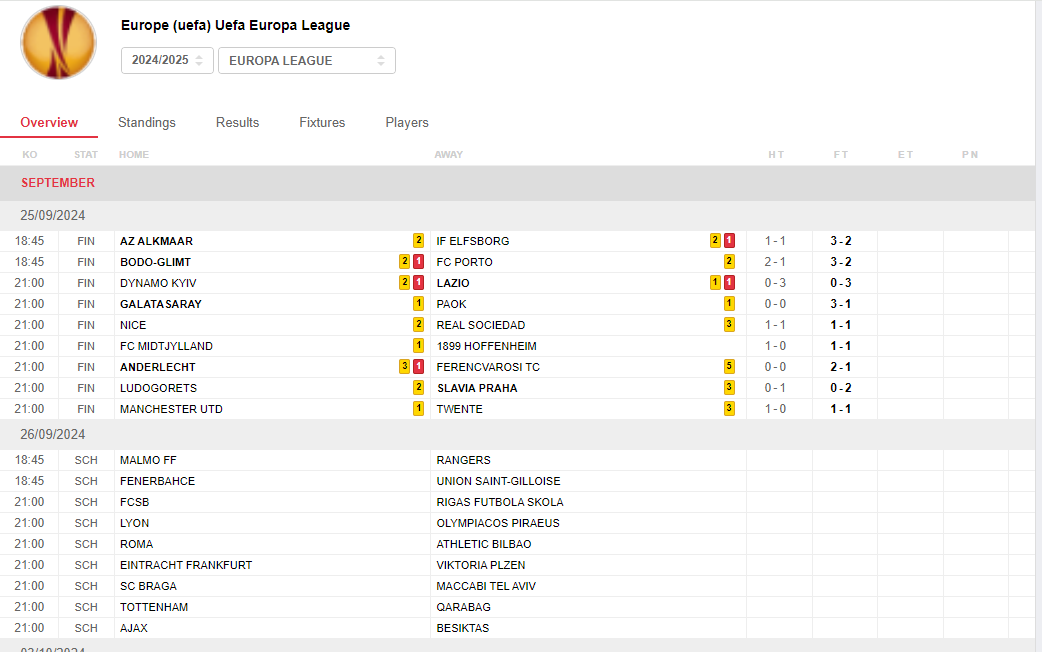Switch to the Standings tab

pyautogui.click(x=147, y=122)
